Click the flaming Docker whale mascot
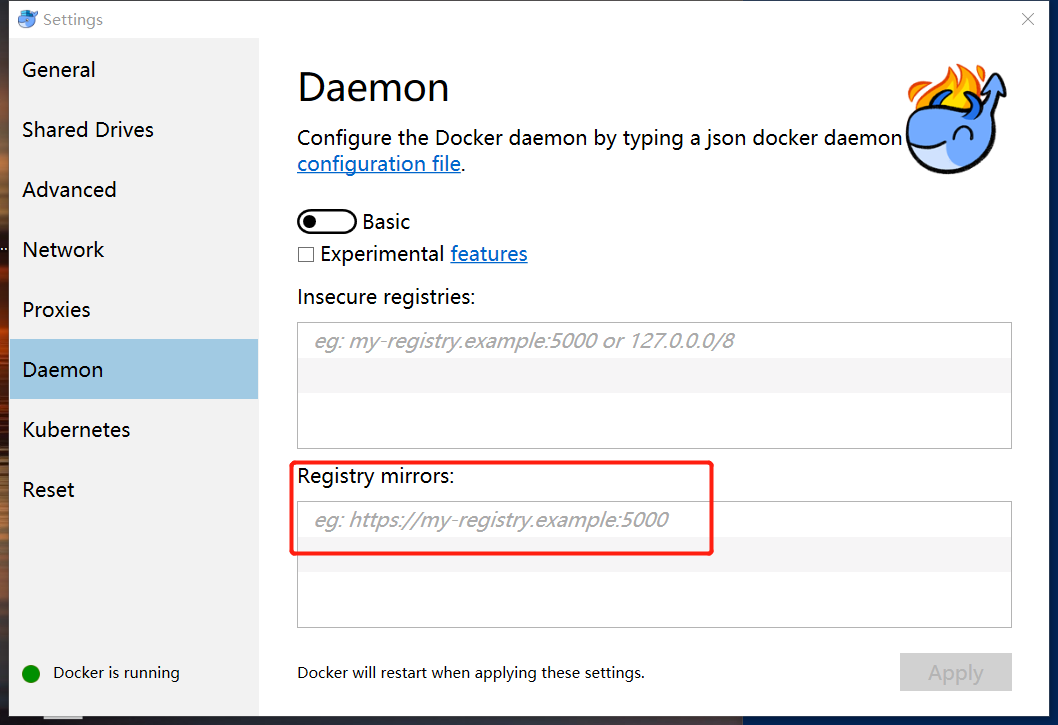Screen dimensions: 1058x725 coord(958,120)
